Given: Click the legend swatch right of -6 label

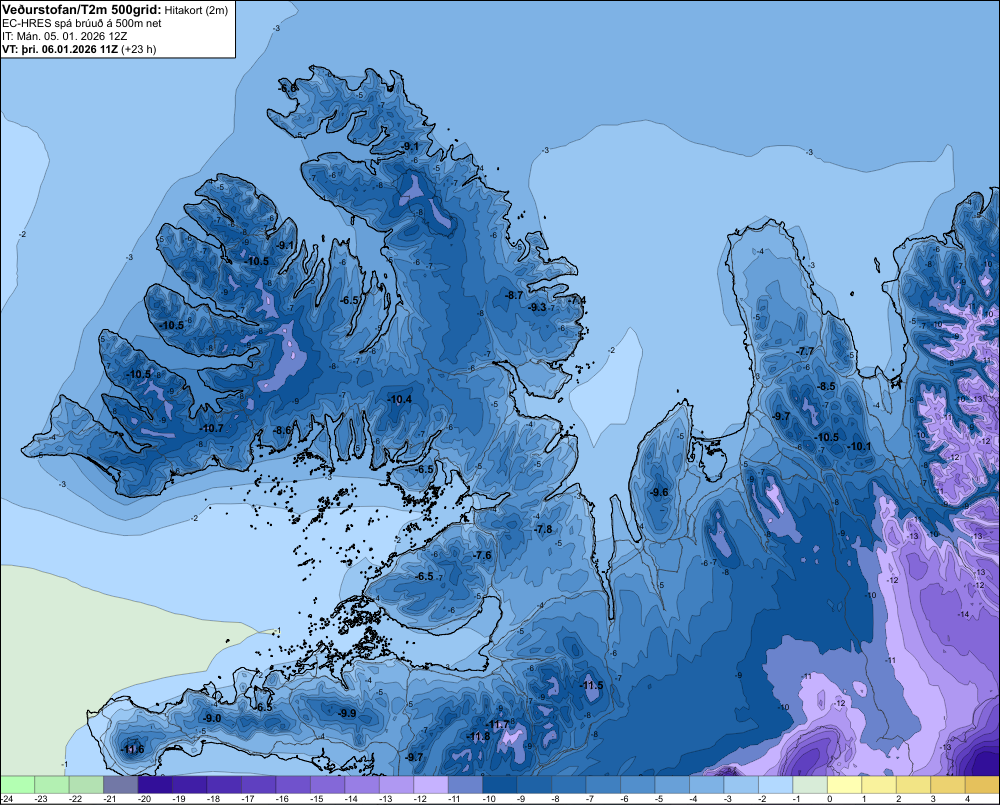Looking at the screenshot, I should tap(637, 784).
